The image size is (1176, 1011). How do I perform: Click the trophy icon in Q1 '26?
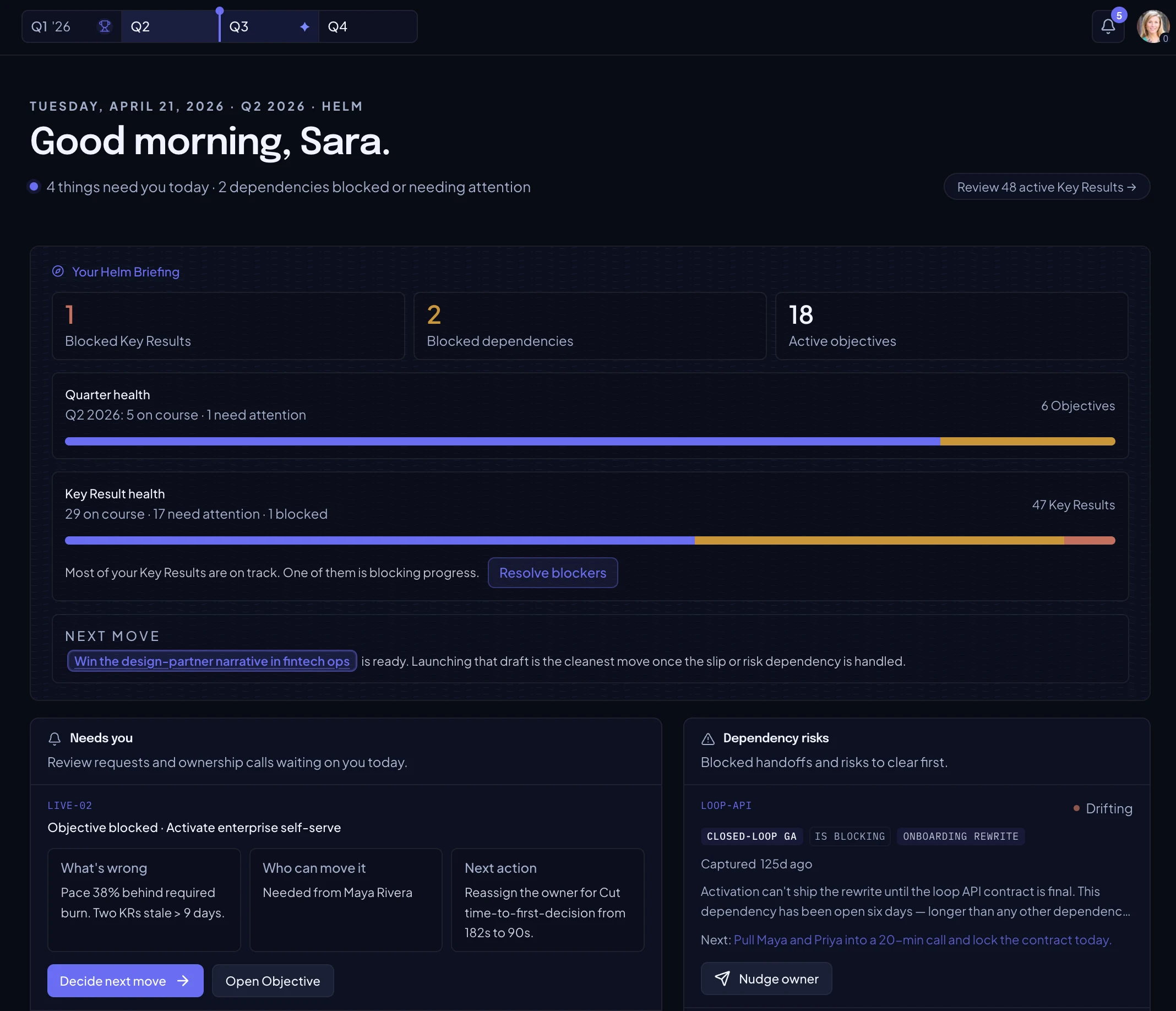(x=105, y=26)
